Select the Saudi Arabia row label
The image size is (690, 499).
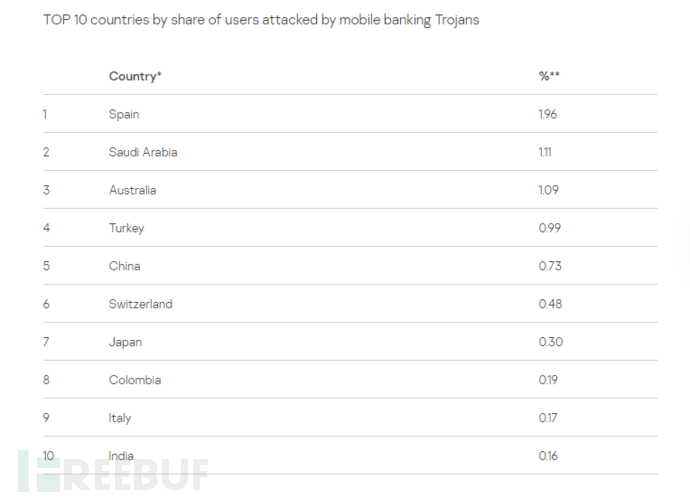(143, 152)
